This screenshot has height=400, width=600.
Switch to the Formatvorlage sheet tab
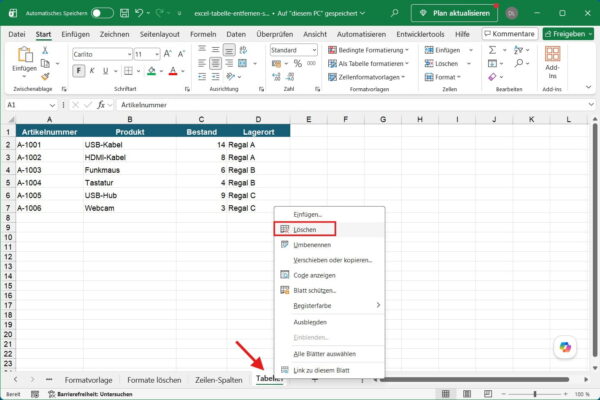[88, 380]
